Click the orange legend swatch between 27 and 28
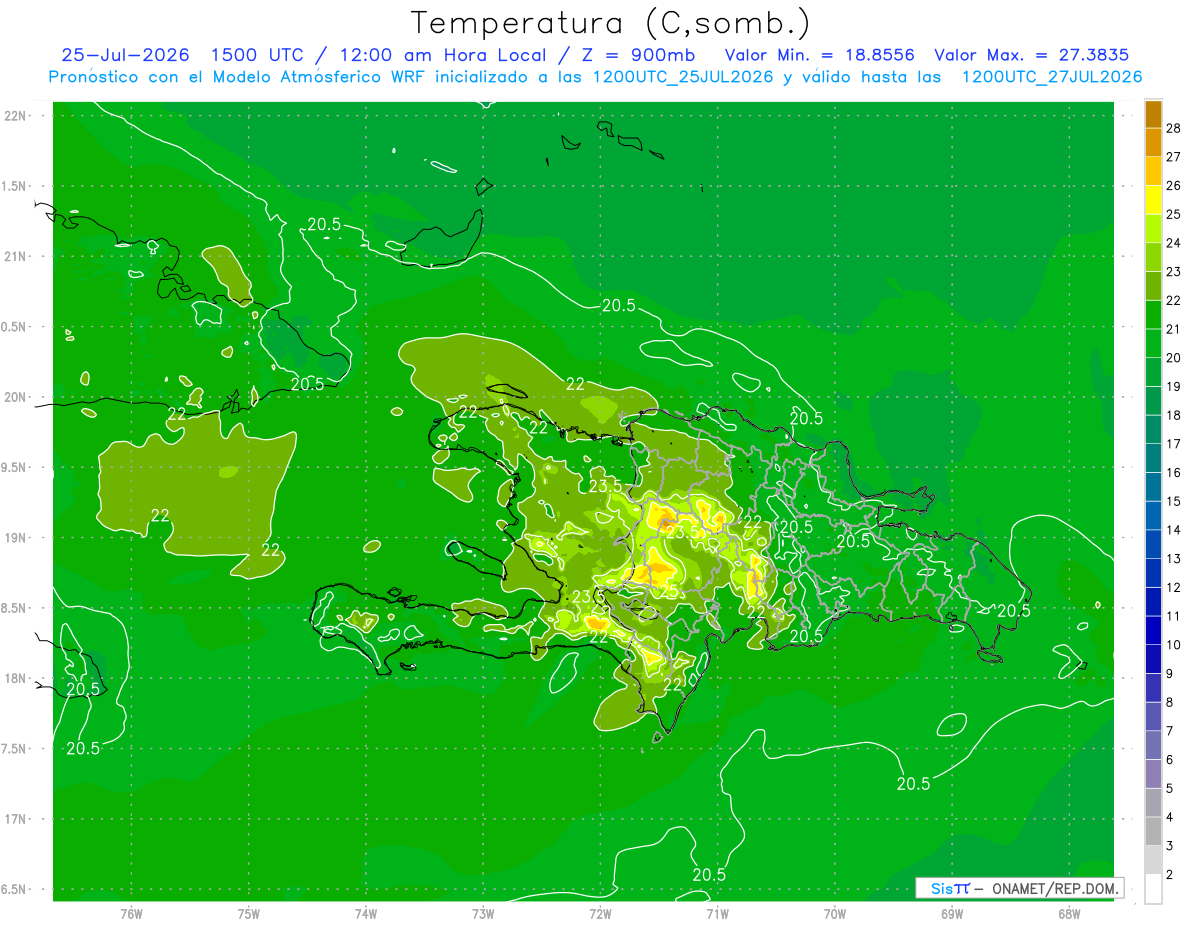1200x927 pixels. pos(1153,142)
